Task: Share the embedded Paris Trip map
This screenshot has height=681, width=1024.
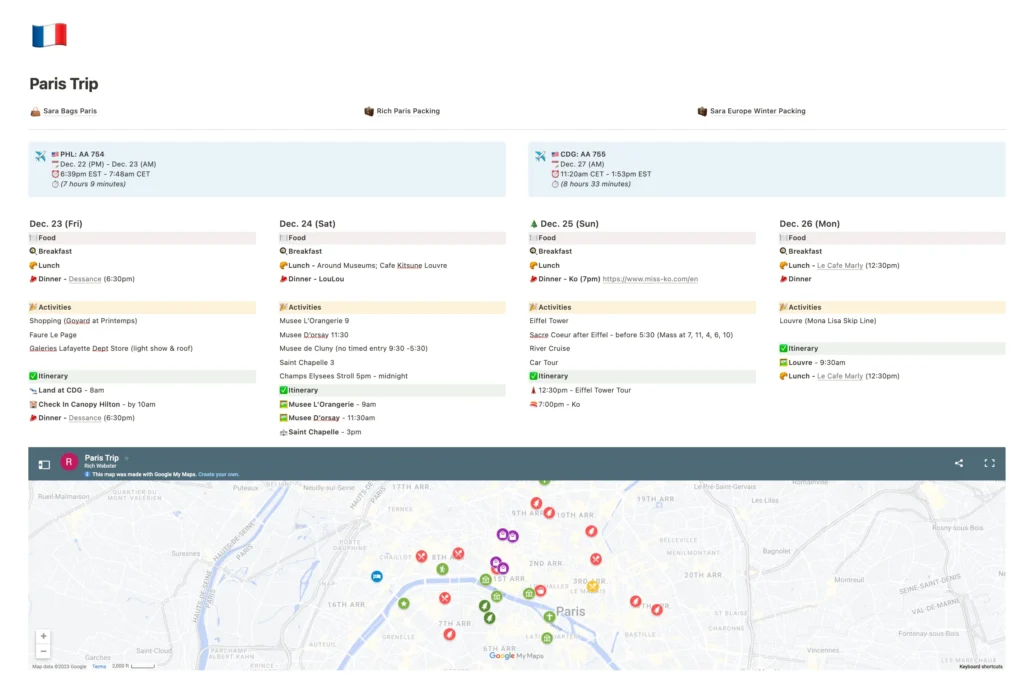Action: [x=959, y=463]
